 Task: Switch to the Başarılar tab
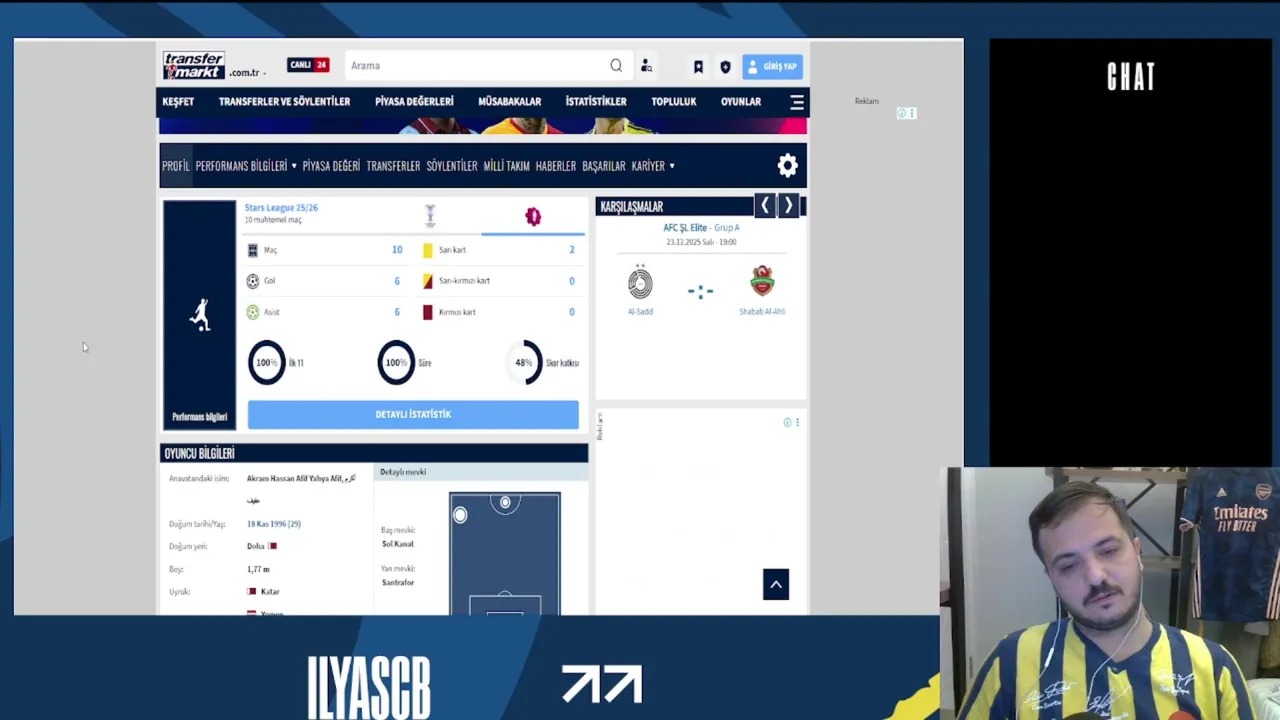[x=604, y=166]
